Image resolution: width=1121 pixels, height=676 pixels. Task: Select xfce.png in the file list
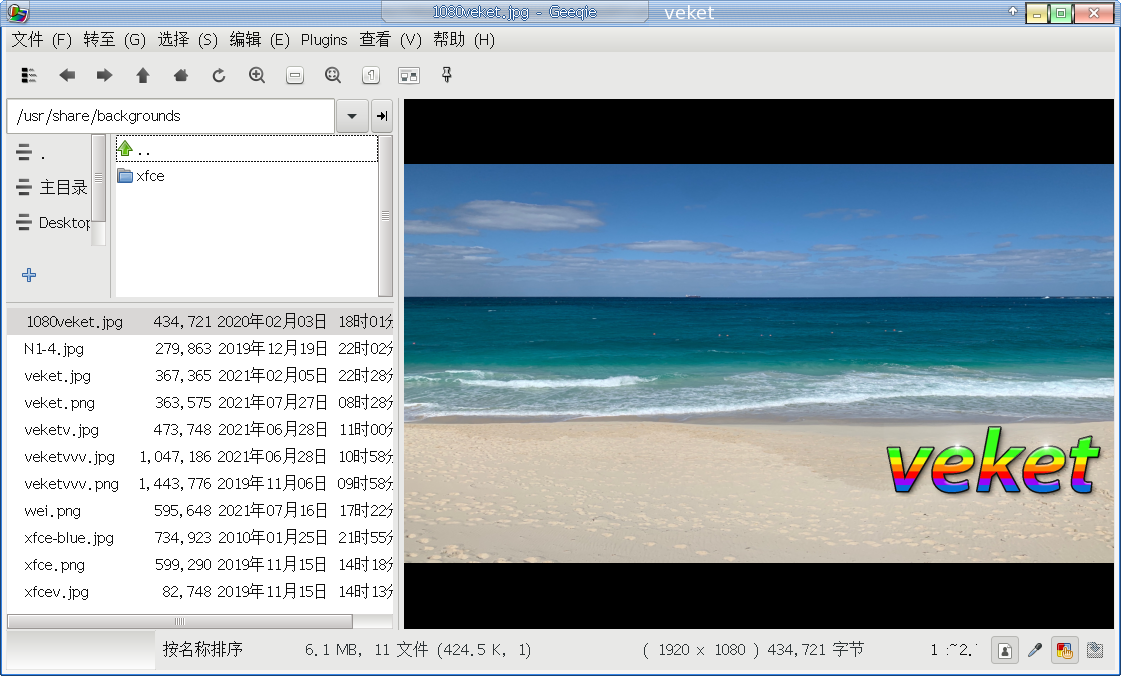point(200,565)
